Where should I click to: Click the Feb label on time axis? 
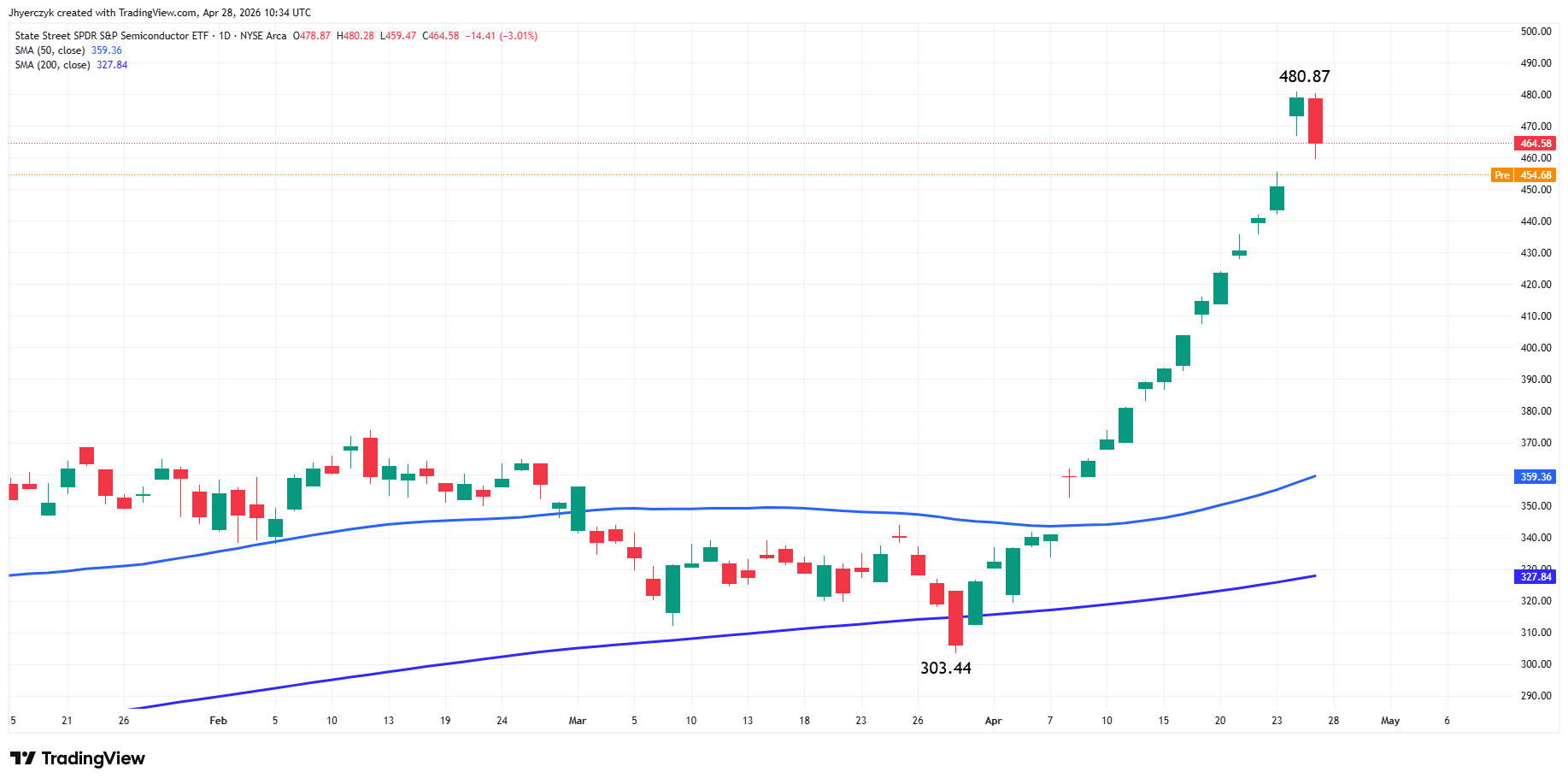[219, 721]
